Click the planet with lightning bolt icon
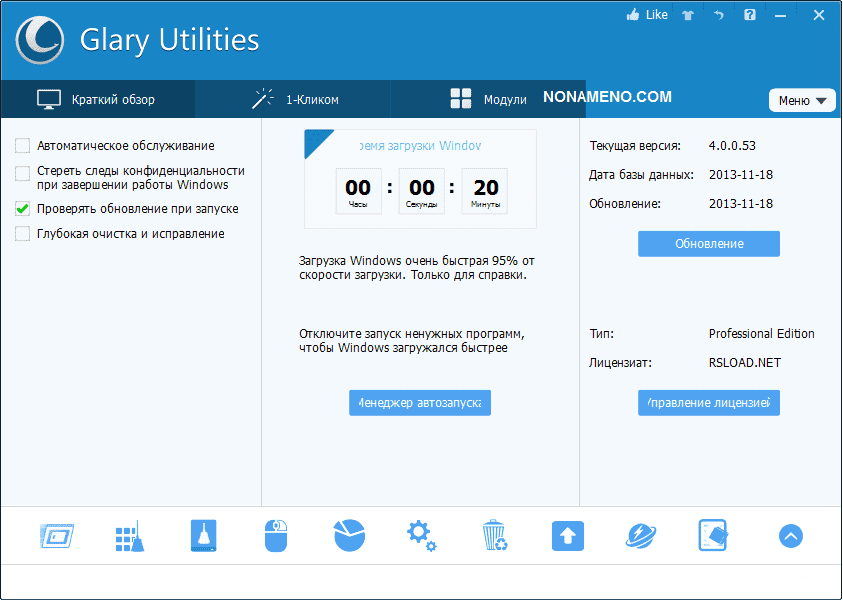Screen dimensions: 843x601 pos(641,536)
